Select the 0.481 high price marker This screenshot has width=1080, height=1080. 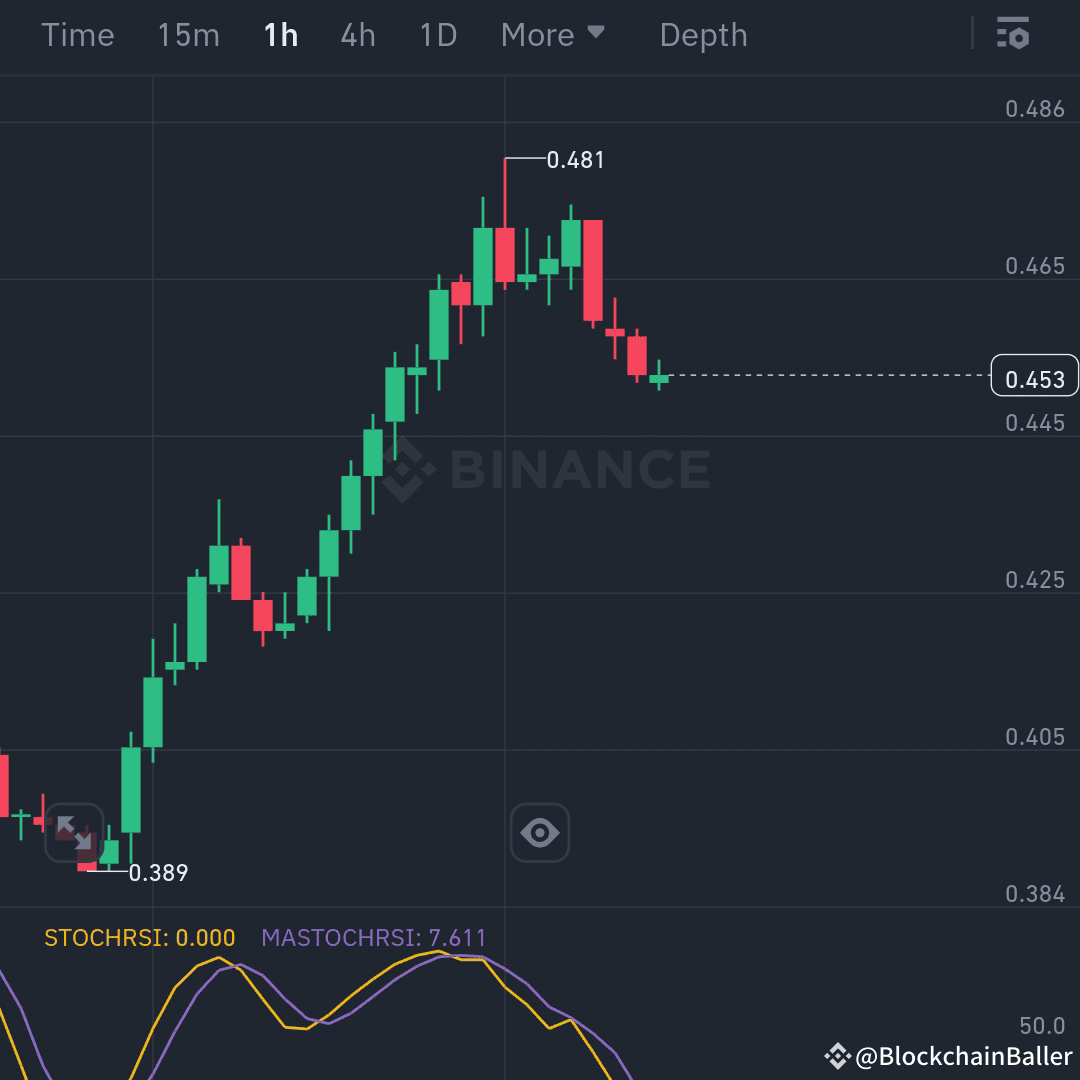pyautogui.click(x=575, y=158)
